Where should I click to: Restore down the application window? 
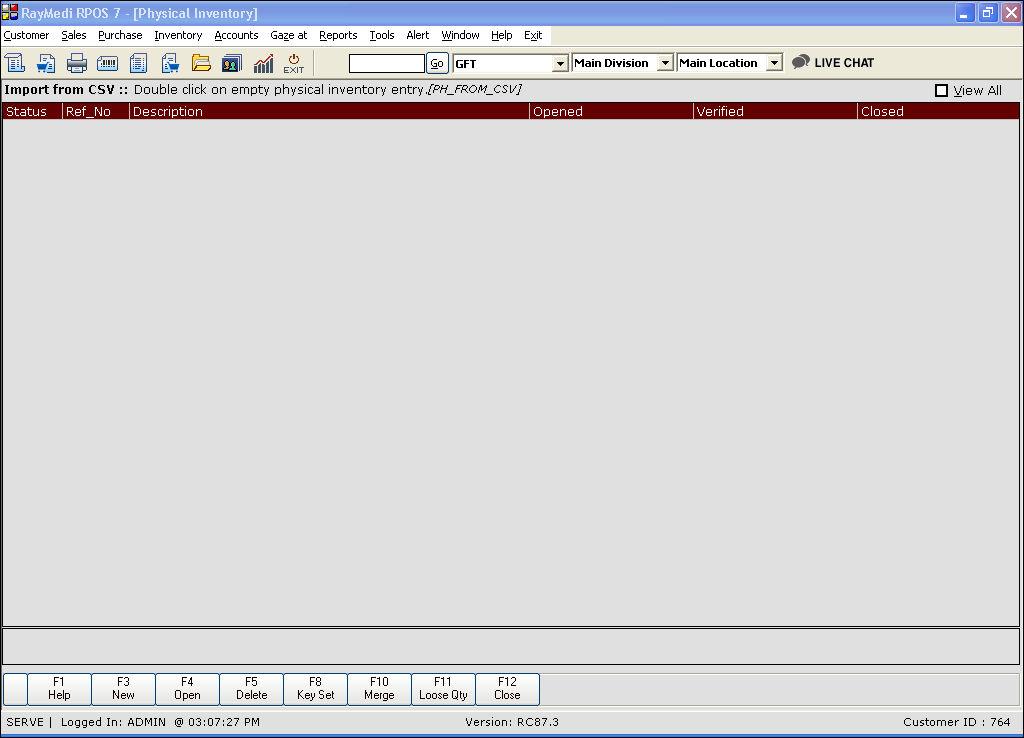click(987, 12)
